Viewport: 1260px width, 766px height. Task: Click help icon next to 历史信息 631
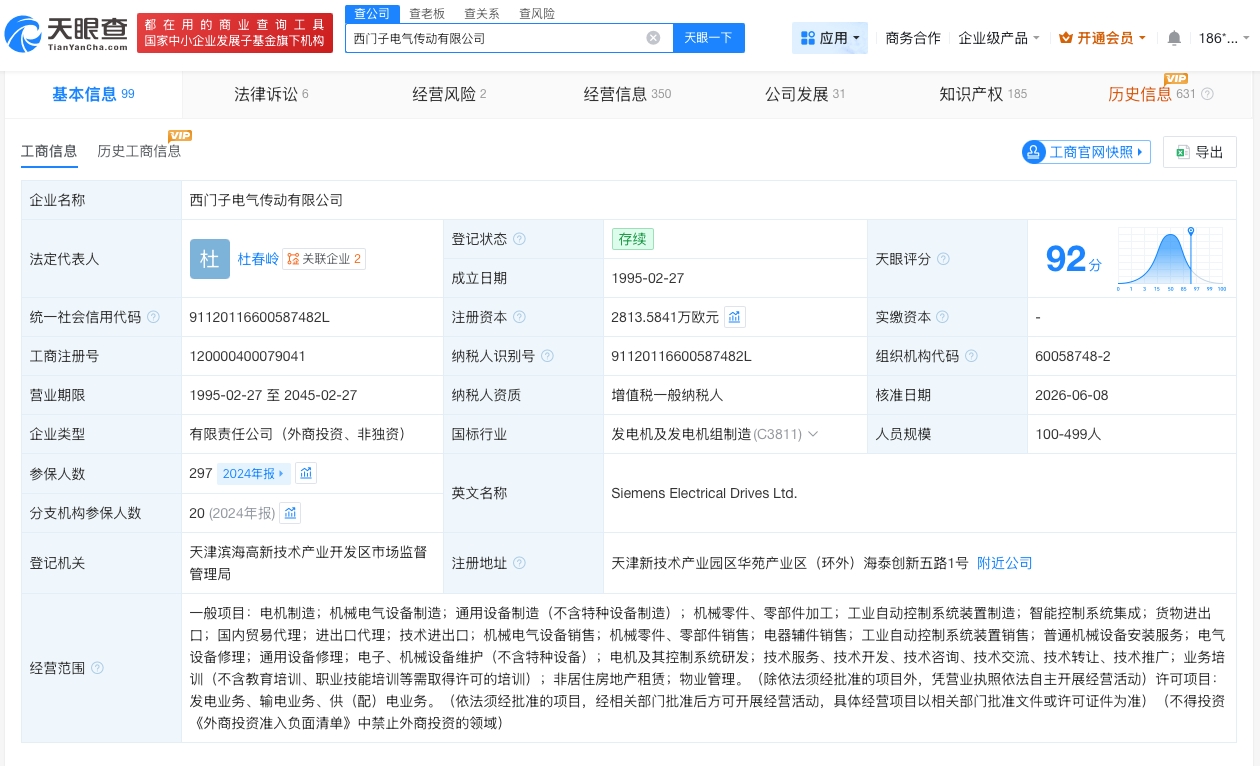click(x=1207, y=94)
